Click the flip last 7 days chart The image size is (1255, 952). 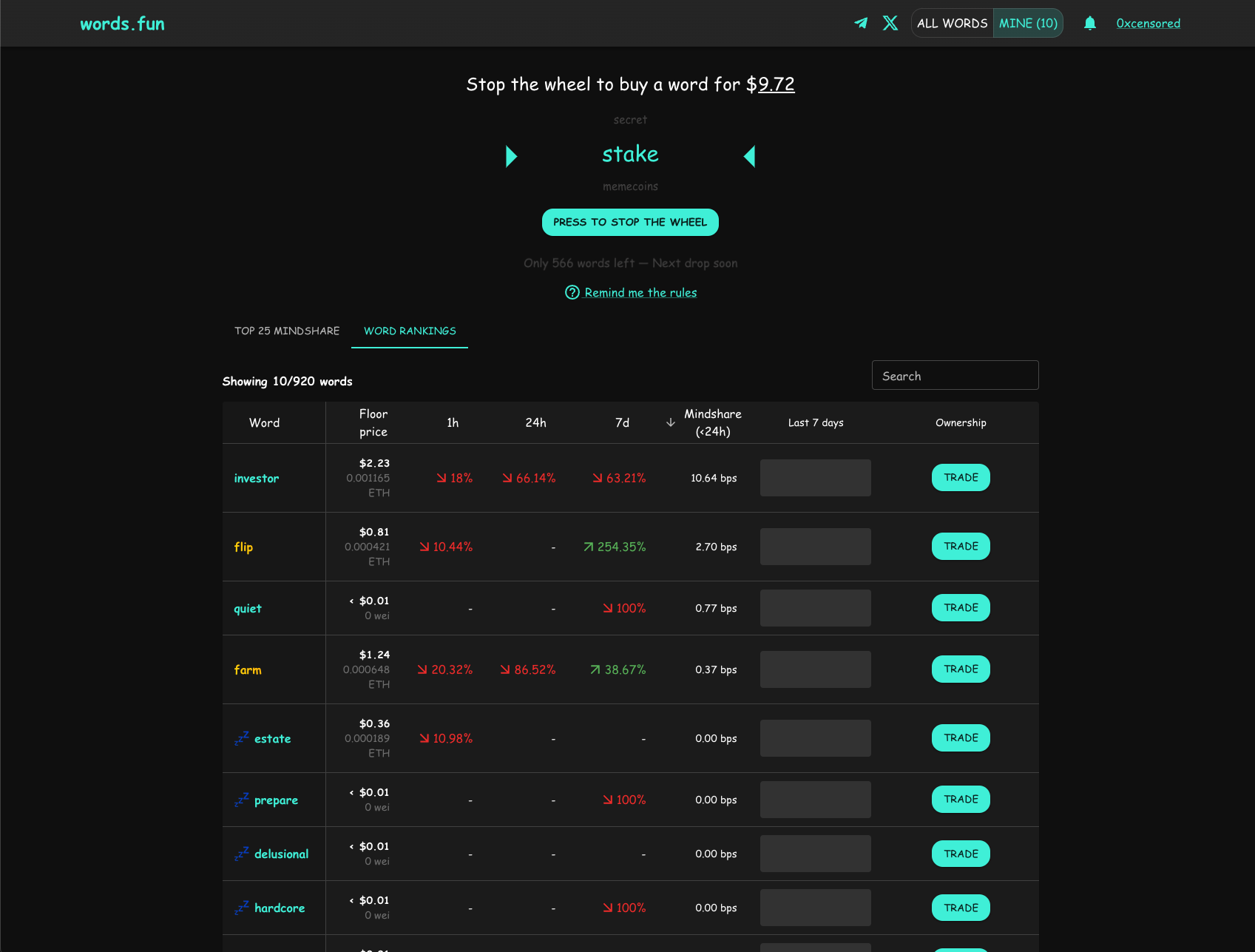coord(815,547)
